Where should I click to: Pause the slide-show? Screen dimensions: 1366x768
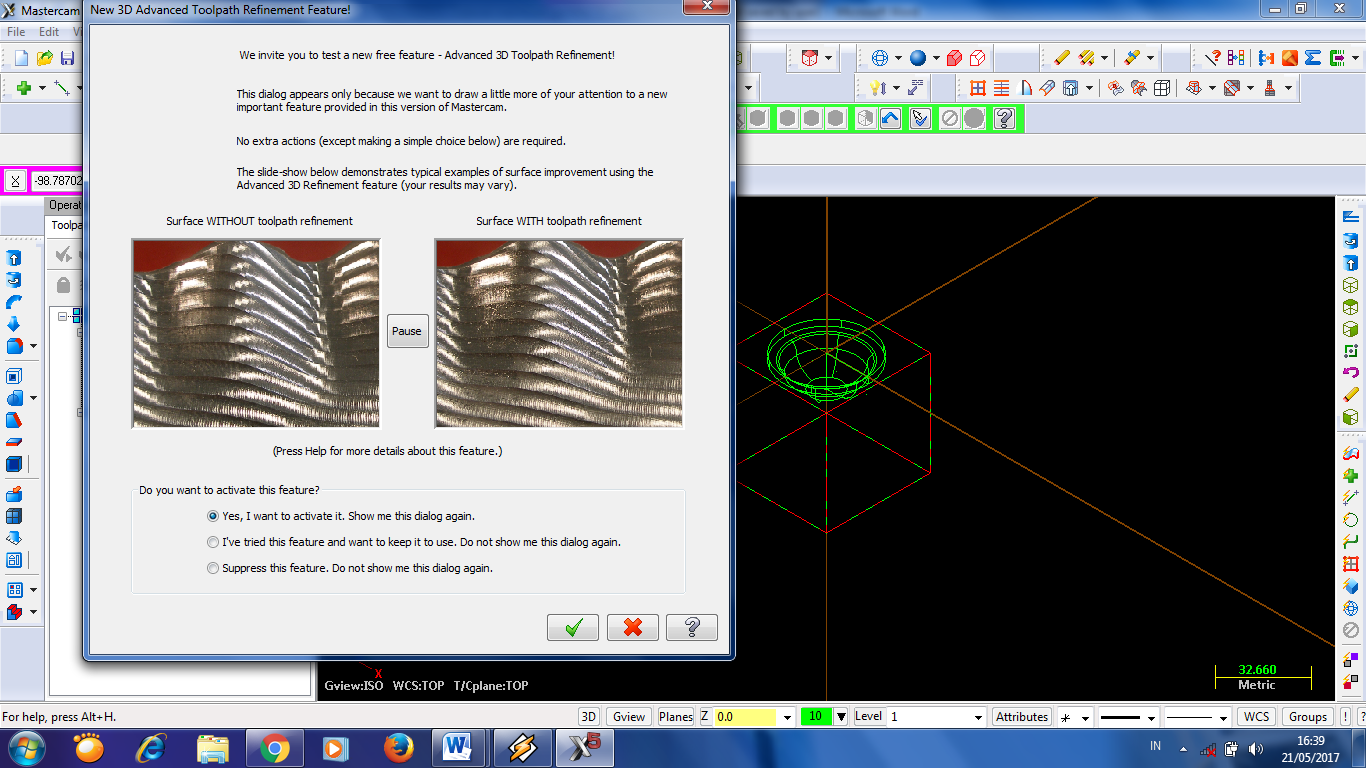coord(407,331)
